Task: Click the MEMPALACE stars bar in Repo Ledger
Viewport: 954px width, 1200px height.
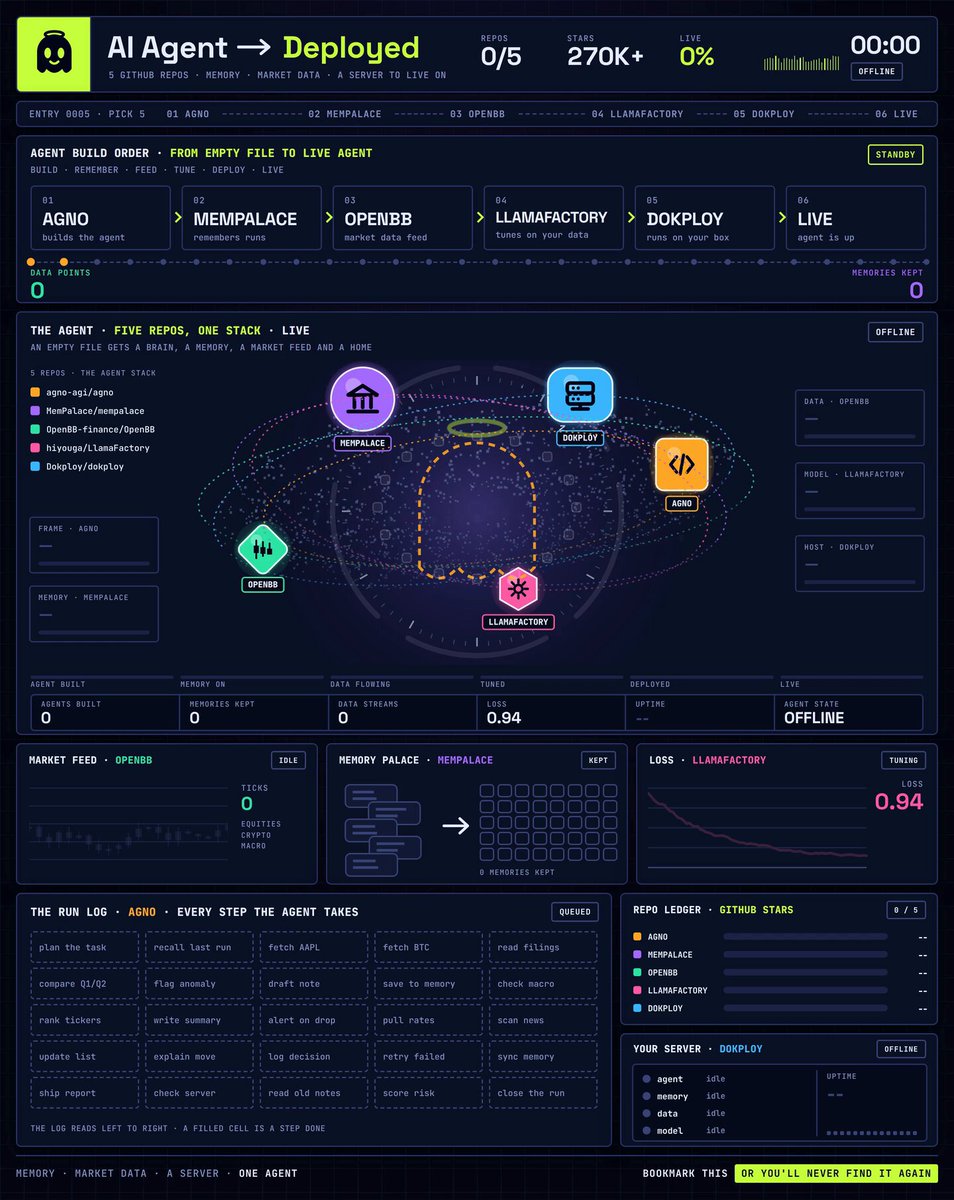Action: (x=805, y=955)
